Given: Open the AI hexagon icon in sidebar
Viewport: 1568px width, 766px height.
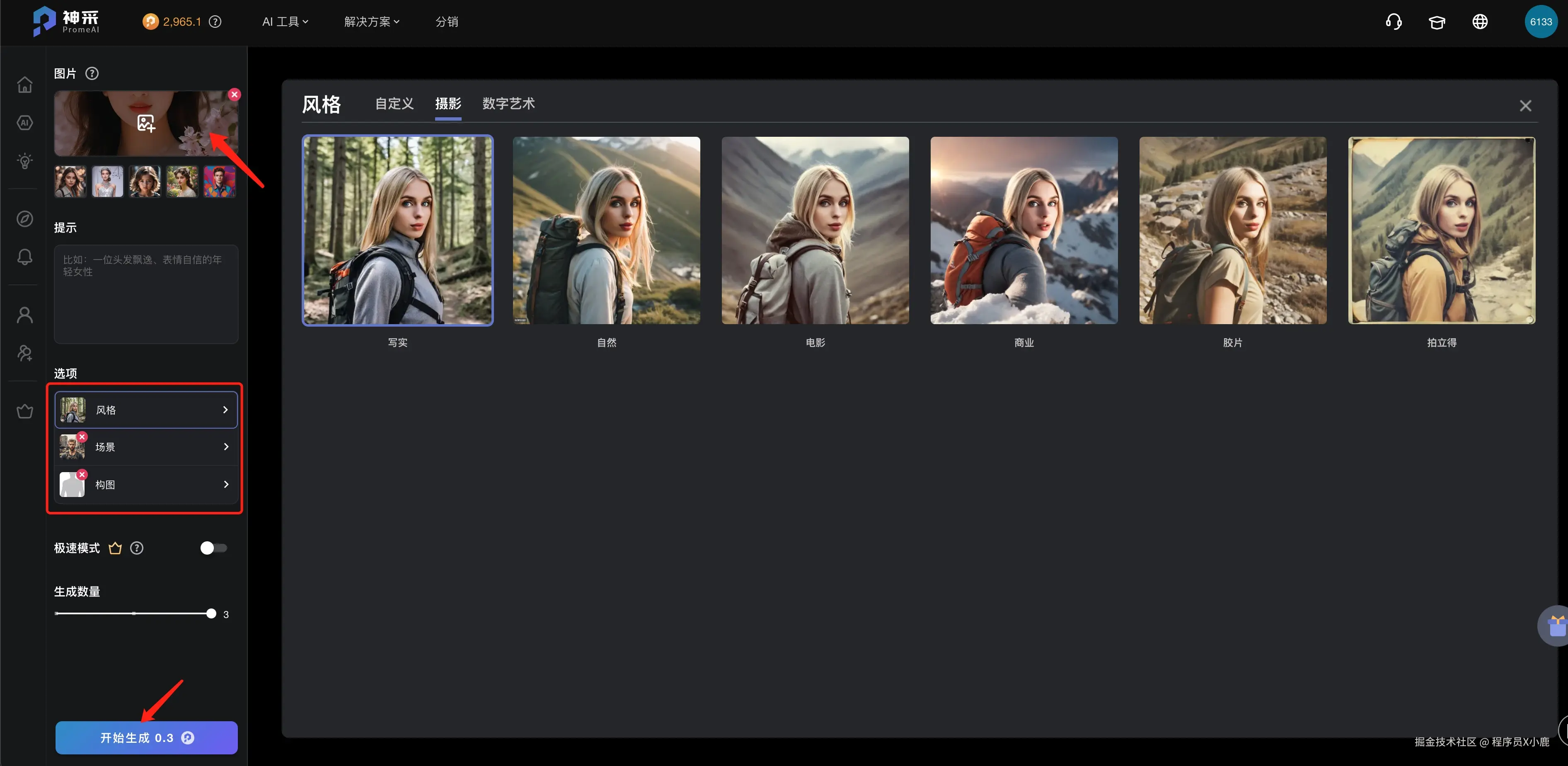Looking at the screenshot, I should click(x=24, y=122).
